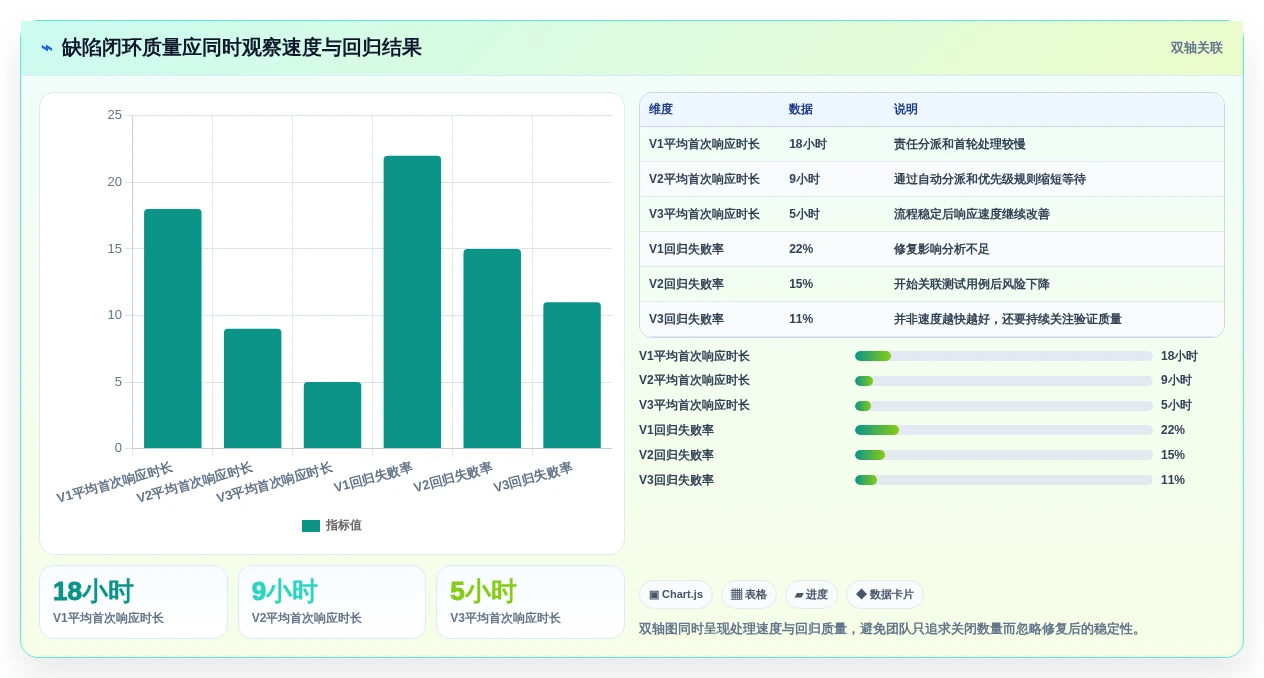Click the V2平均首次响应时长 progress bar

point(1004,381)
